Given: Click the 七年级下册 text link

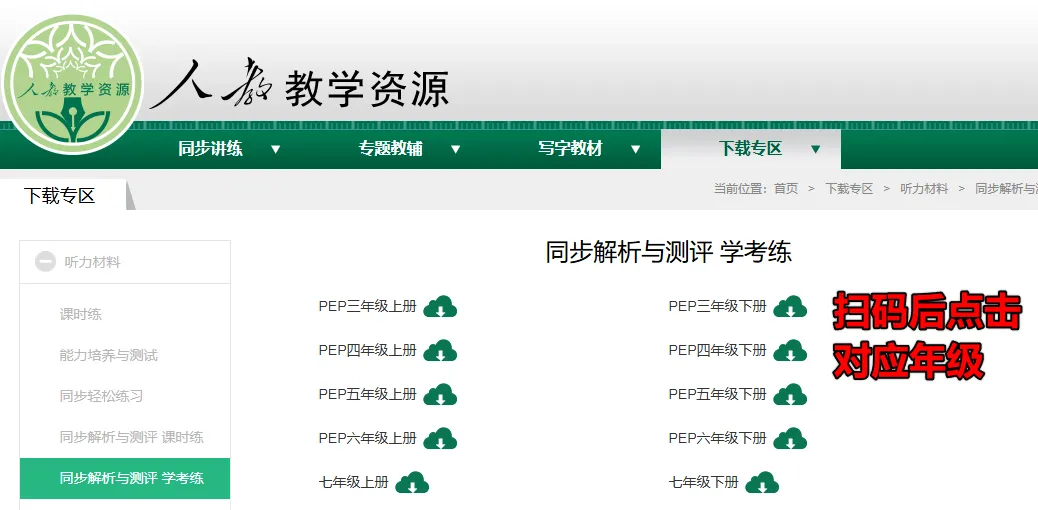Looking at the screenshot, I should tap(704, 482).
